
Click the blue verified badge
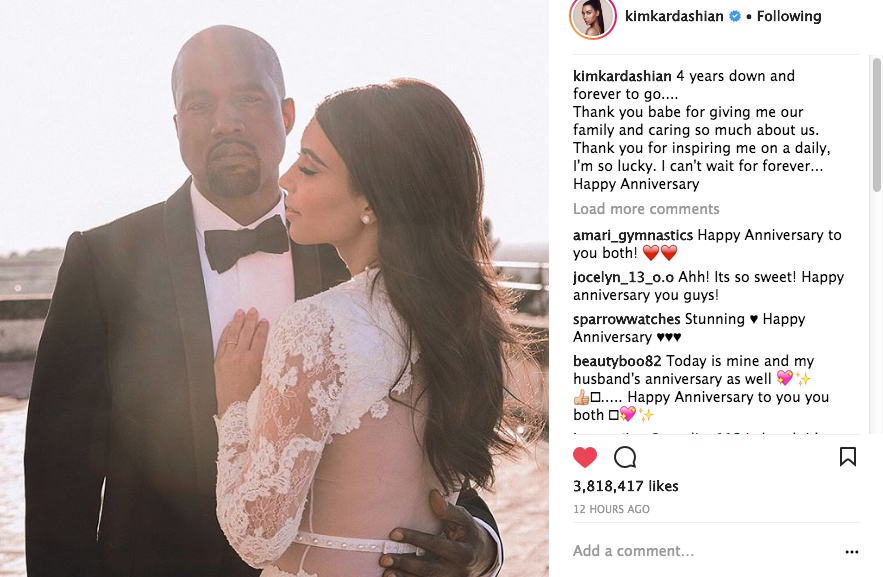(x=735, y=16)
